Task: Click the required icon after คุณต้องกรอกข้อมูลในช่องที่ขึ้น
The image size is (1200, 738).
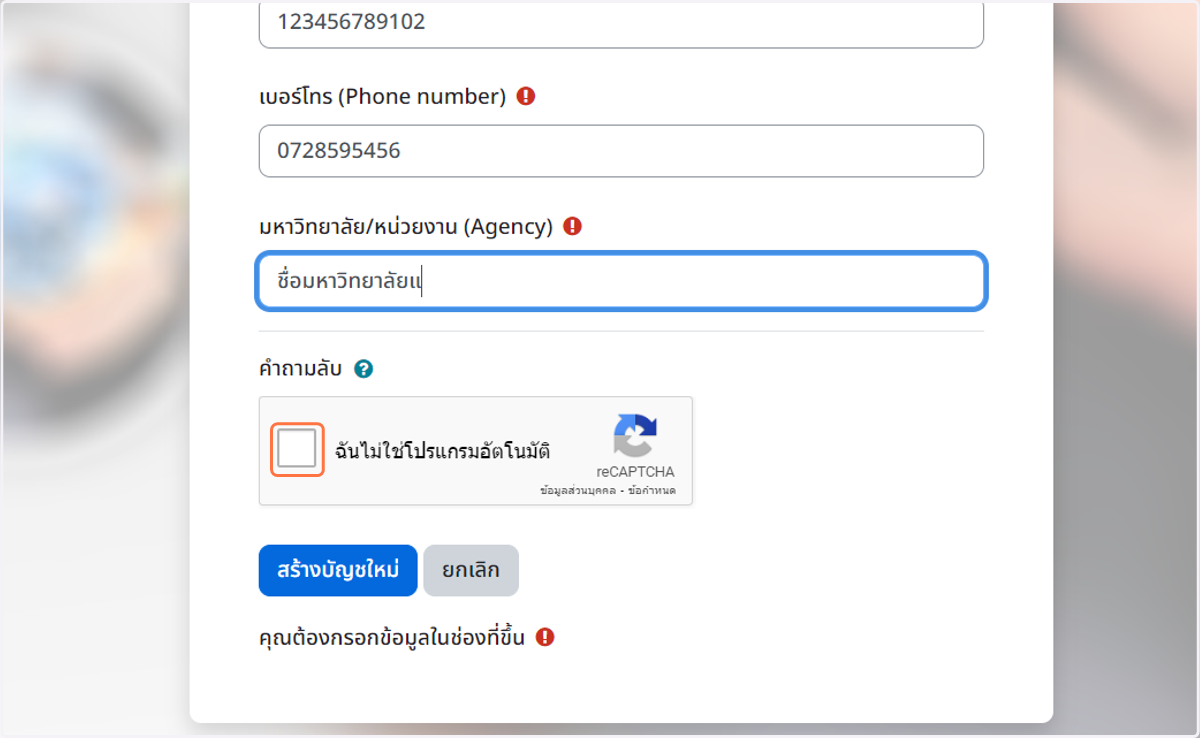Action: 544,637
